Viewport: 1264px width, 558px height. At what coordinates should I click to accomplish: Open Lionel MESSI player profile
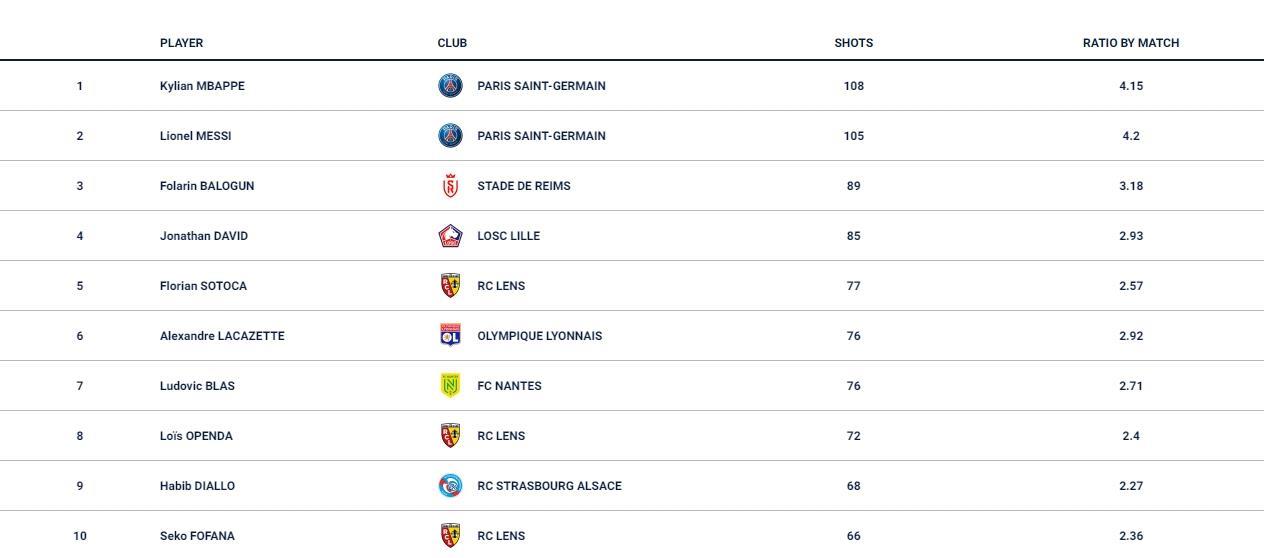point(195,136)
